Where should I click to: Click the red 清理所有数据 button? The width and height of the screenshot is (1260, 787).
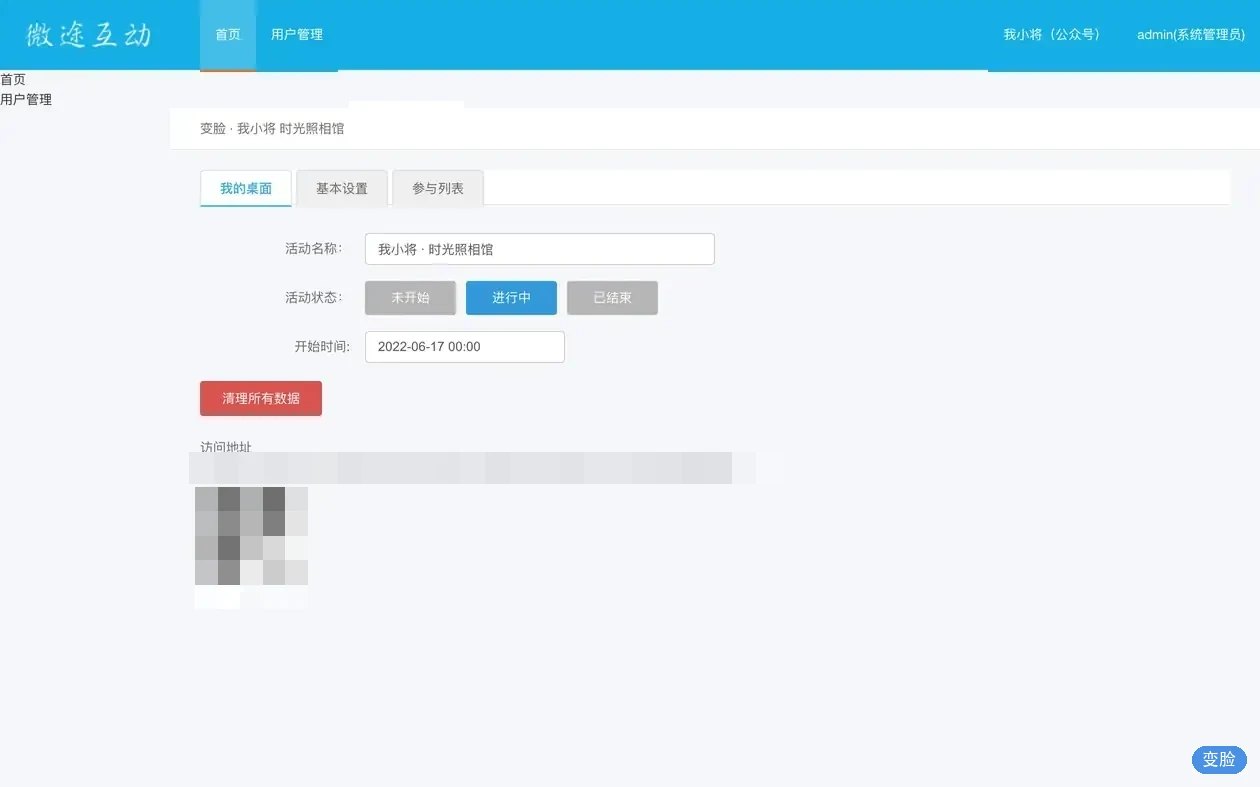click(261, 398)
